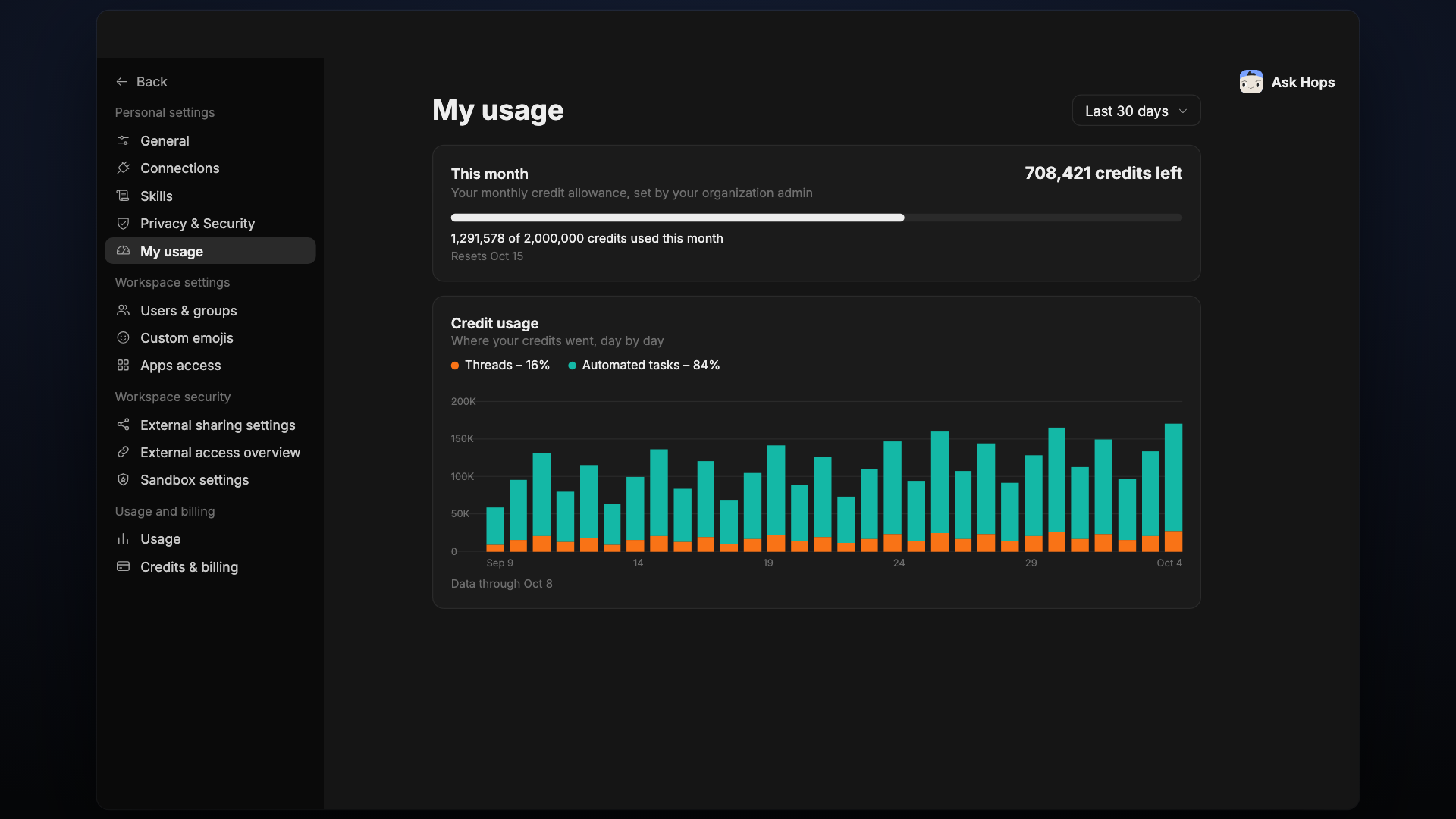The height and width of the screenshot is (819, 1456).
Task: Click the 'Data through Oct 8' note
Action: [x=501, y=584]
